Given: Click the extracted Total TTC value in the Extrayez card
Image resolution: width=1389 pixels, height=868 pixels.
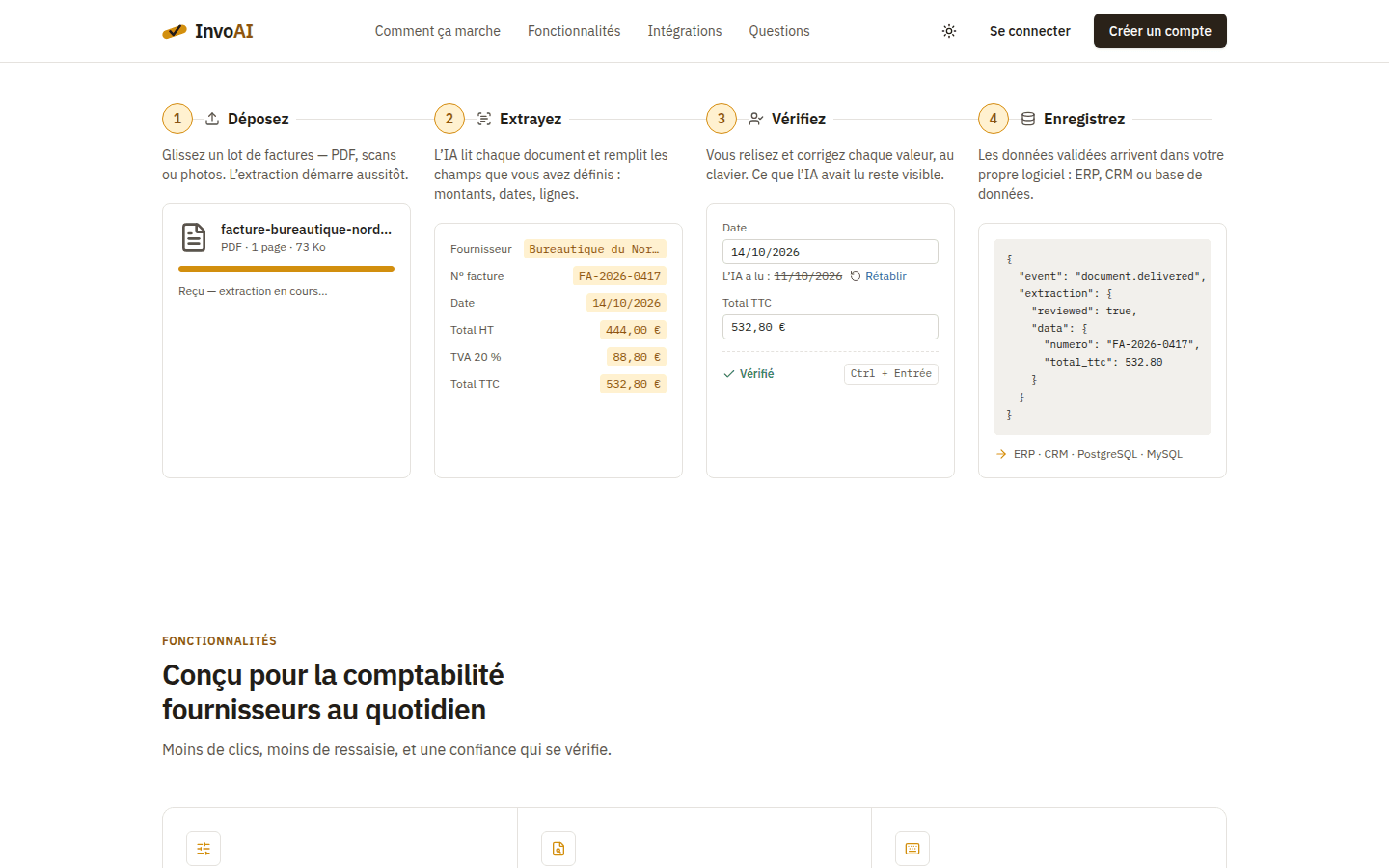Looking at the screenshot, I should 633,384.
